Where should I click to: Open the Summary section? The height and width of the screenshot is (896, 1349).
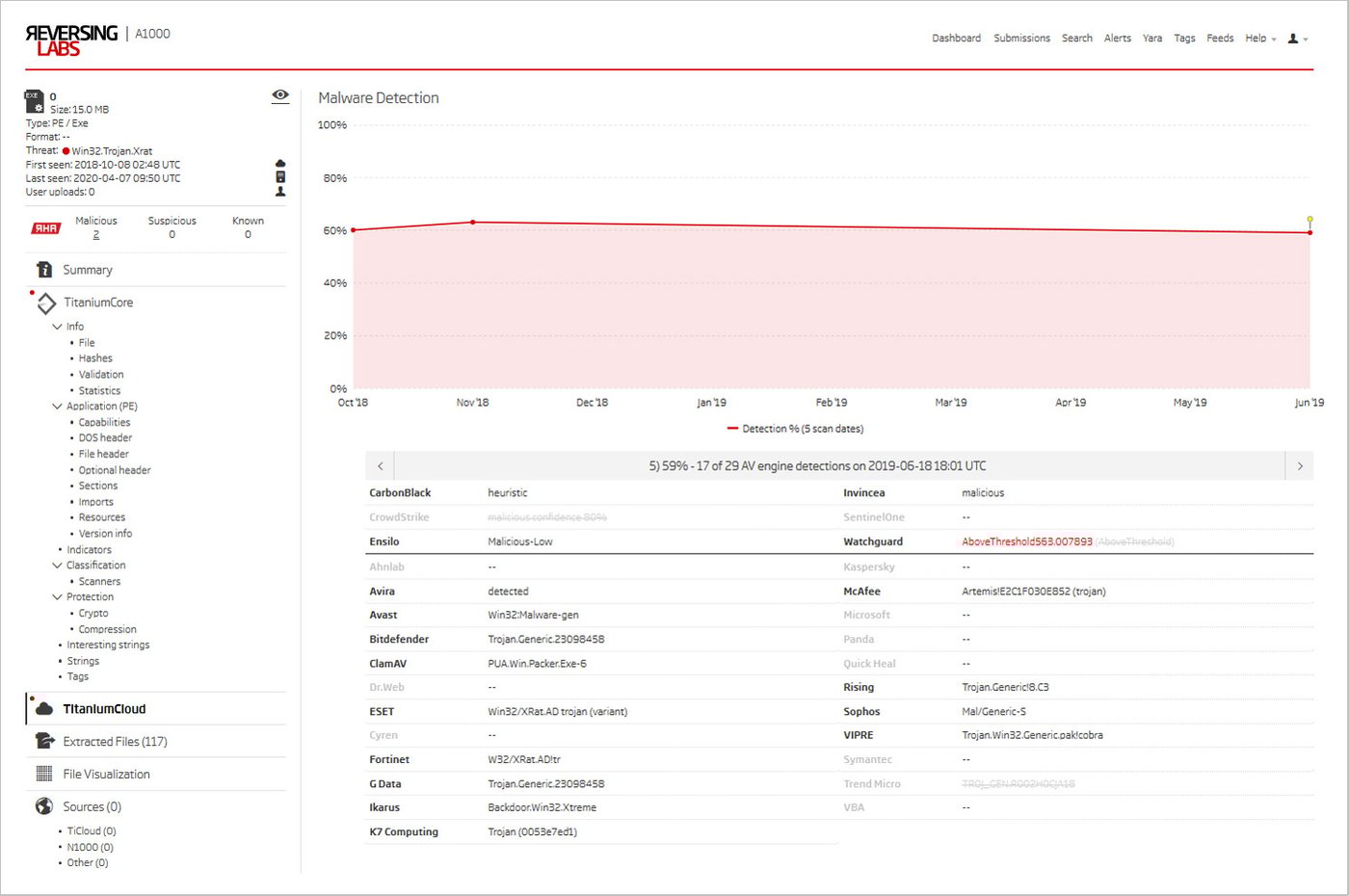pos(88,270)
